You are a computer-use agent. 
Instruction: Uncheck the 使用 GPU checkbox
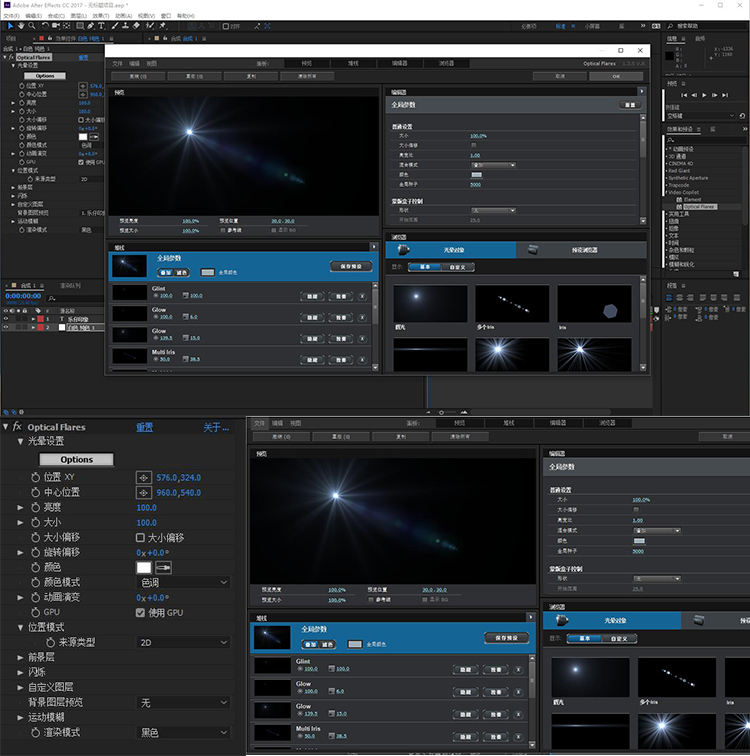point(141,612)
